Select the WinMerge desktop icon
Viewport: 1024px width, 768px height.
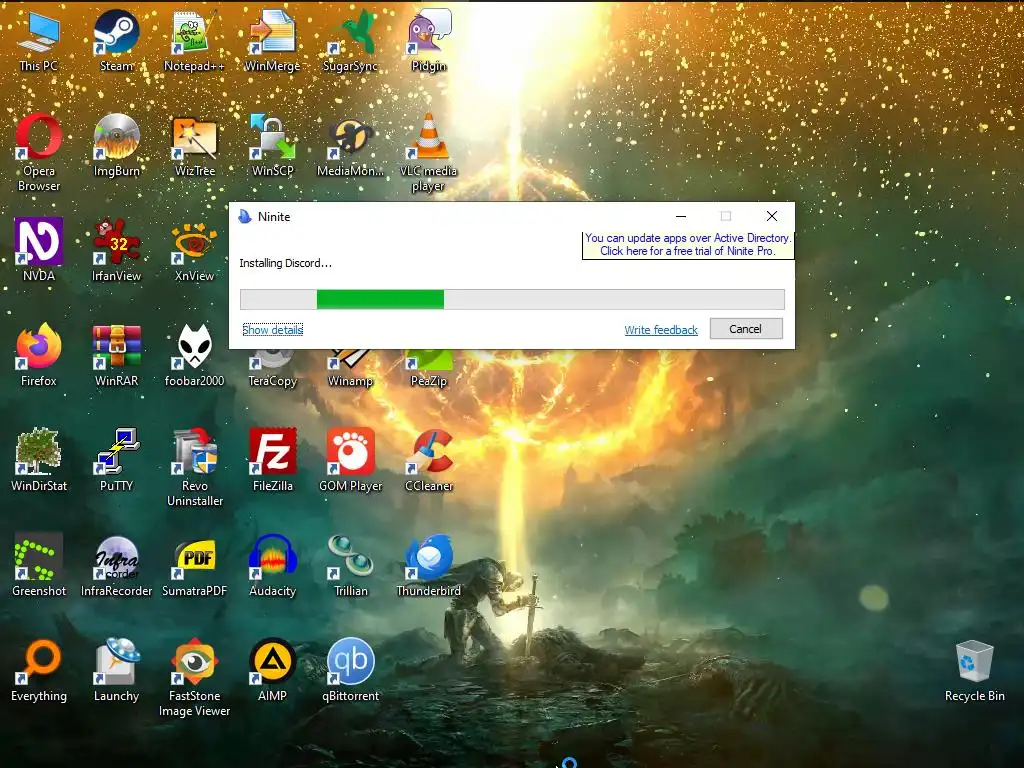click(x=272, y=39)
